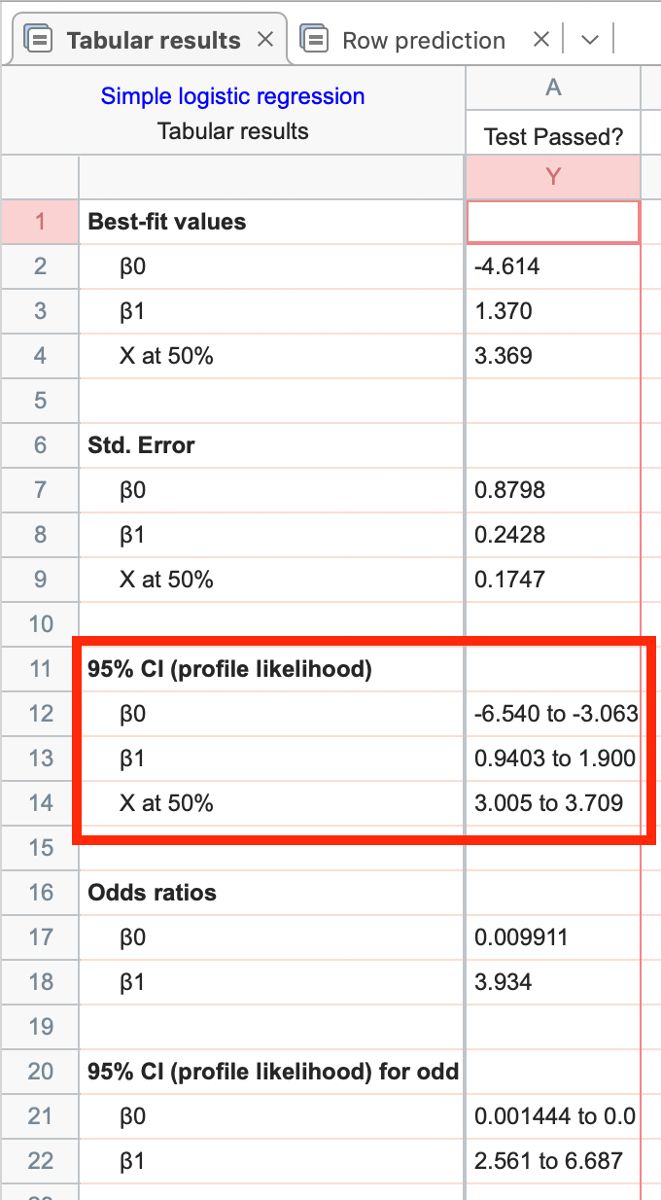The height and width of the screenshot is (1200, 661).
Task: Close the Tabular results tab
Action: tap(265, 40)
